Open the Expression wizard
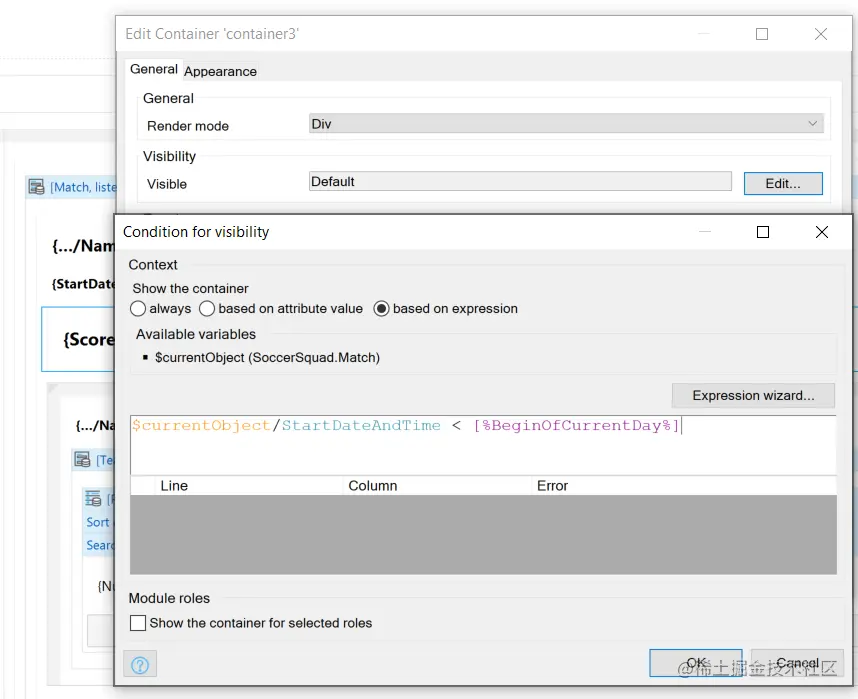The height and width of the screenshot is (699, 858). coord(753,395)
